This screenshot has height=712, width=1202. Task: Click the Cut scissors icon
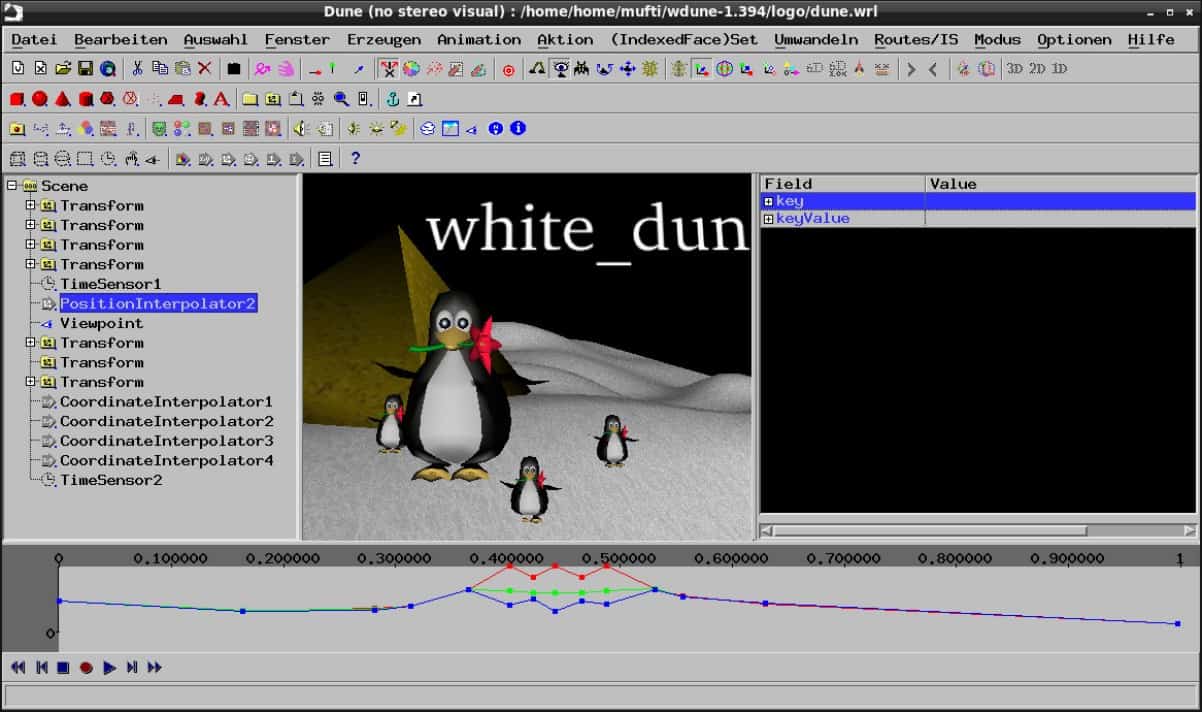point(138,69)
